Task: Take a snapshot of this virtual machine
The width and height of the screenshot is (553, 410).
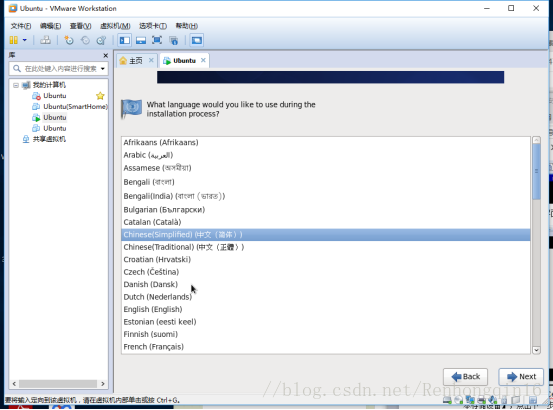Action: point(69,40)
